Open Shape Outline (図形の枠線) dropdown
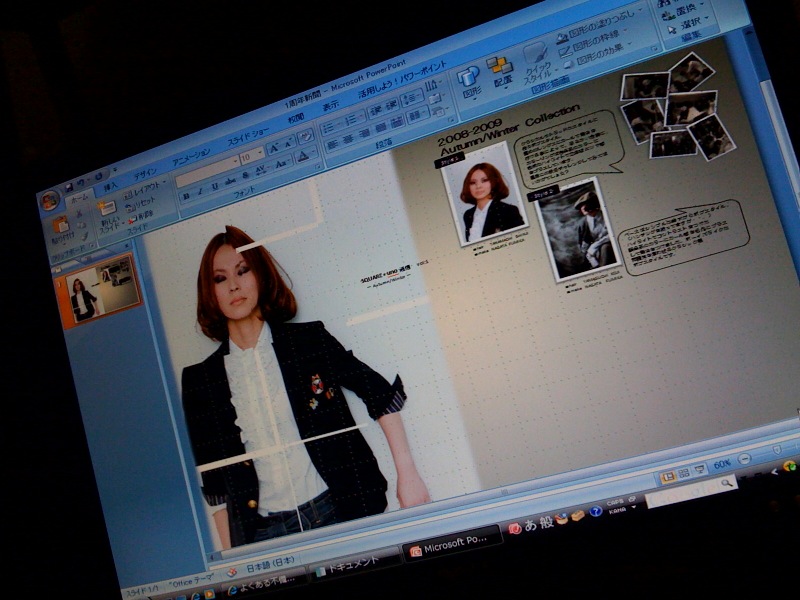 [593, 41]
